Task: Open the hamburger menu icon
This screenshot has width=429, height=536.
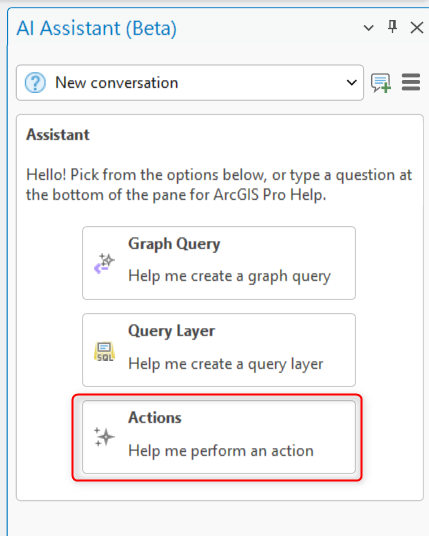Action: pos(411,82)
